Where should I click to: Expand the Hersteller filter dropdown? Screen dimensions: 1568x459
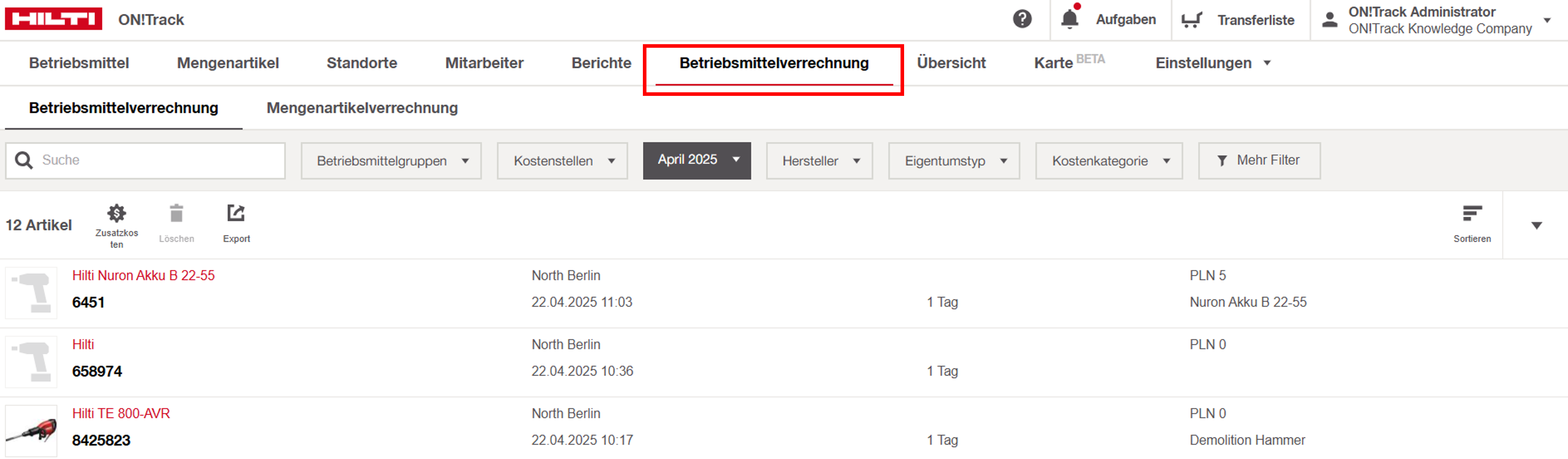819,161
